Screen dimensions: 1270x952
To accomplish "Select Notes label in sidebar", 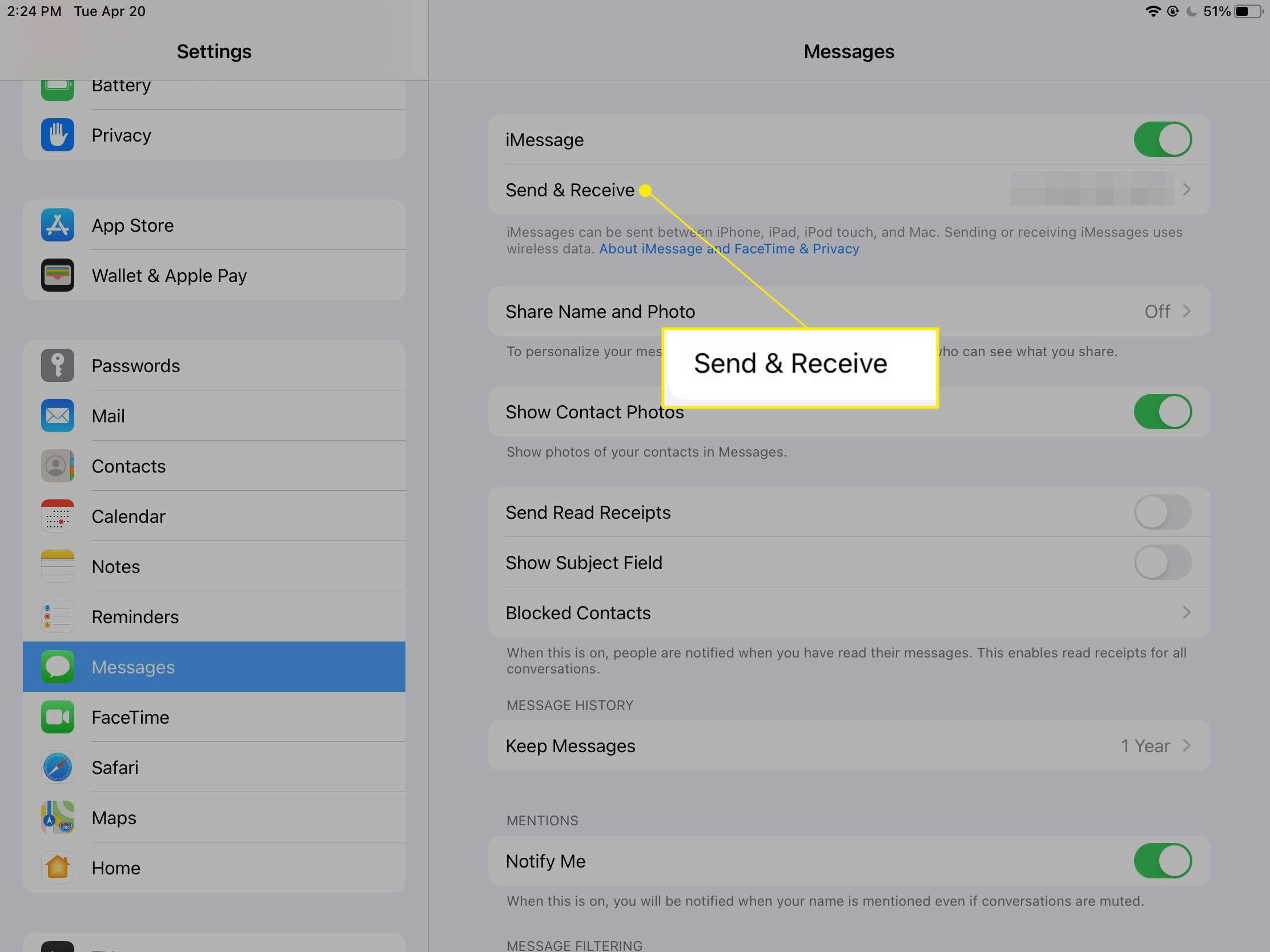I will pos(115,566).
